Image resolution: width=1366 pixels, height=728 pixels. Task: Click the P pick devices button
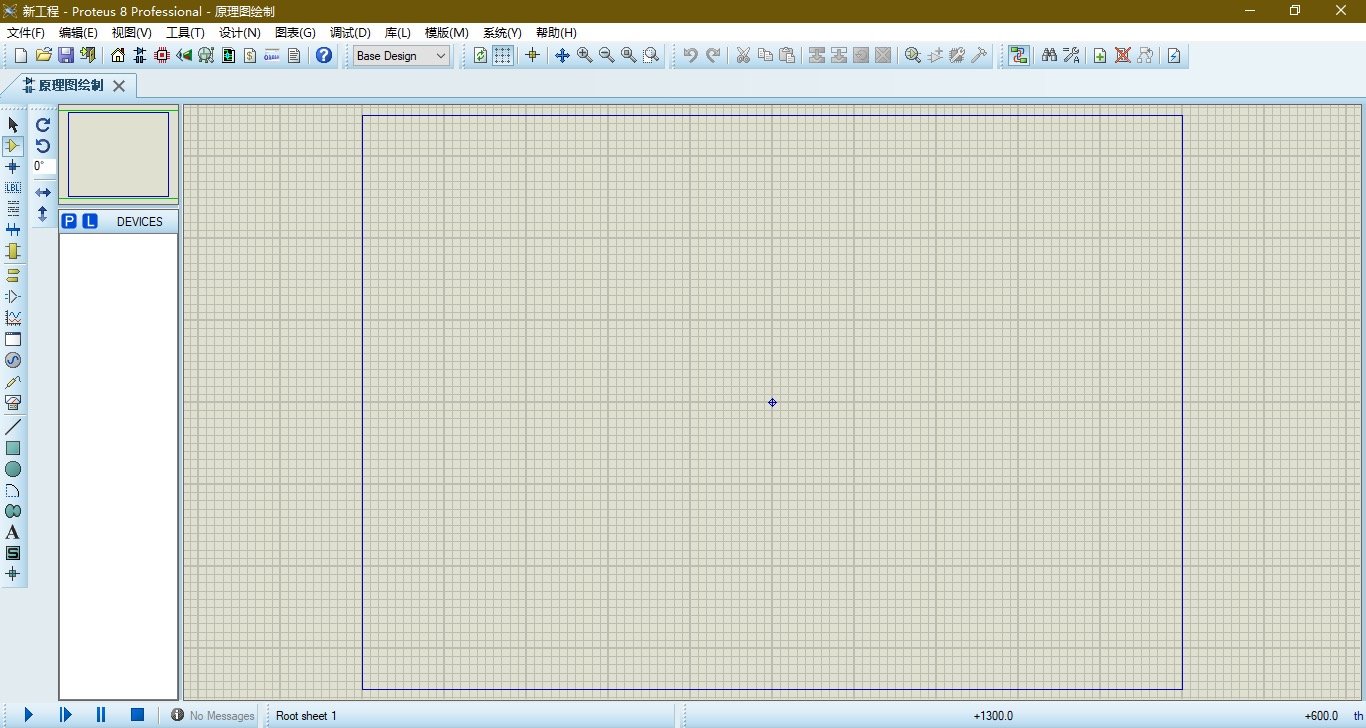(69, 221)
